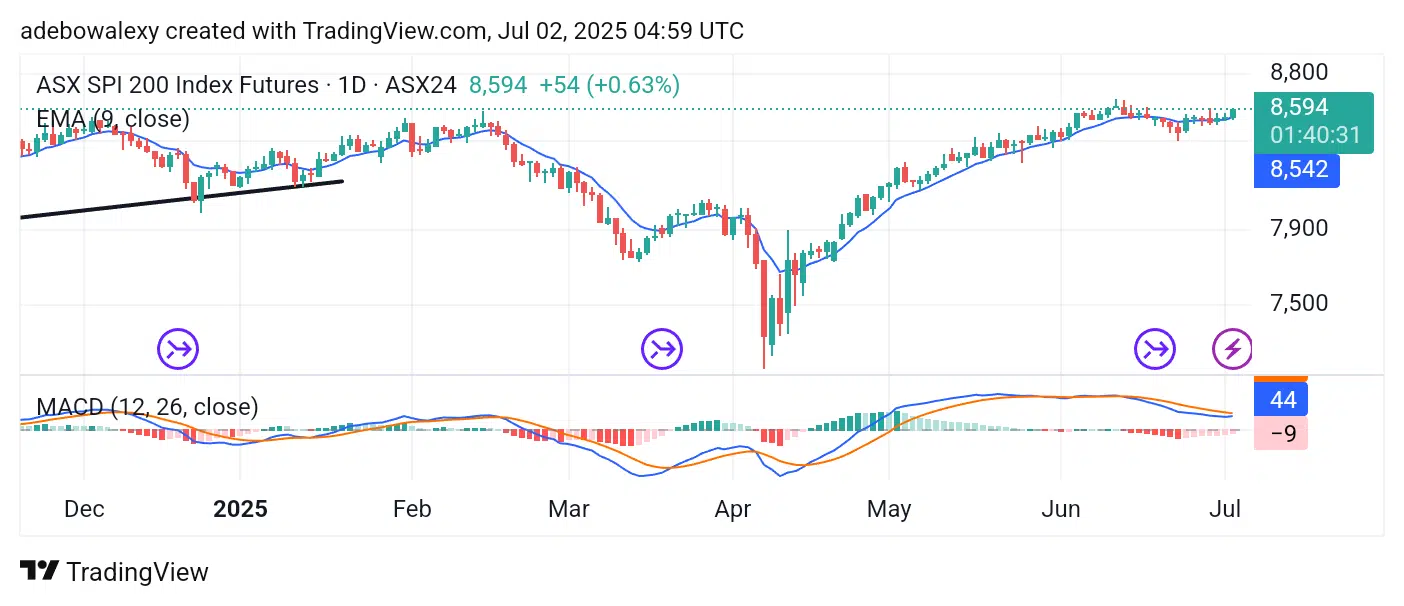Click the Feb label on time axis
Viewport: 1404px width, 606px height.
point(412,509)
